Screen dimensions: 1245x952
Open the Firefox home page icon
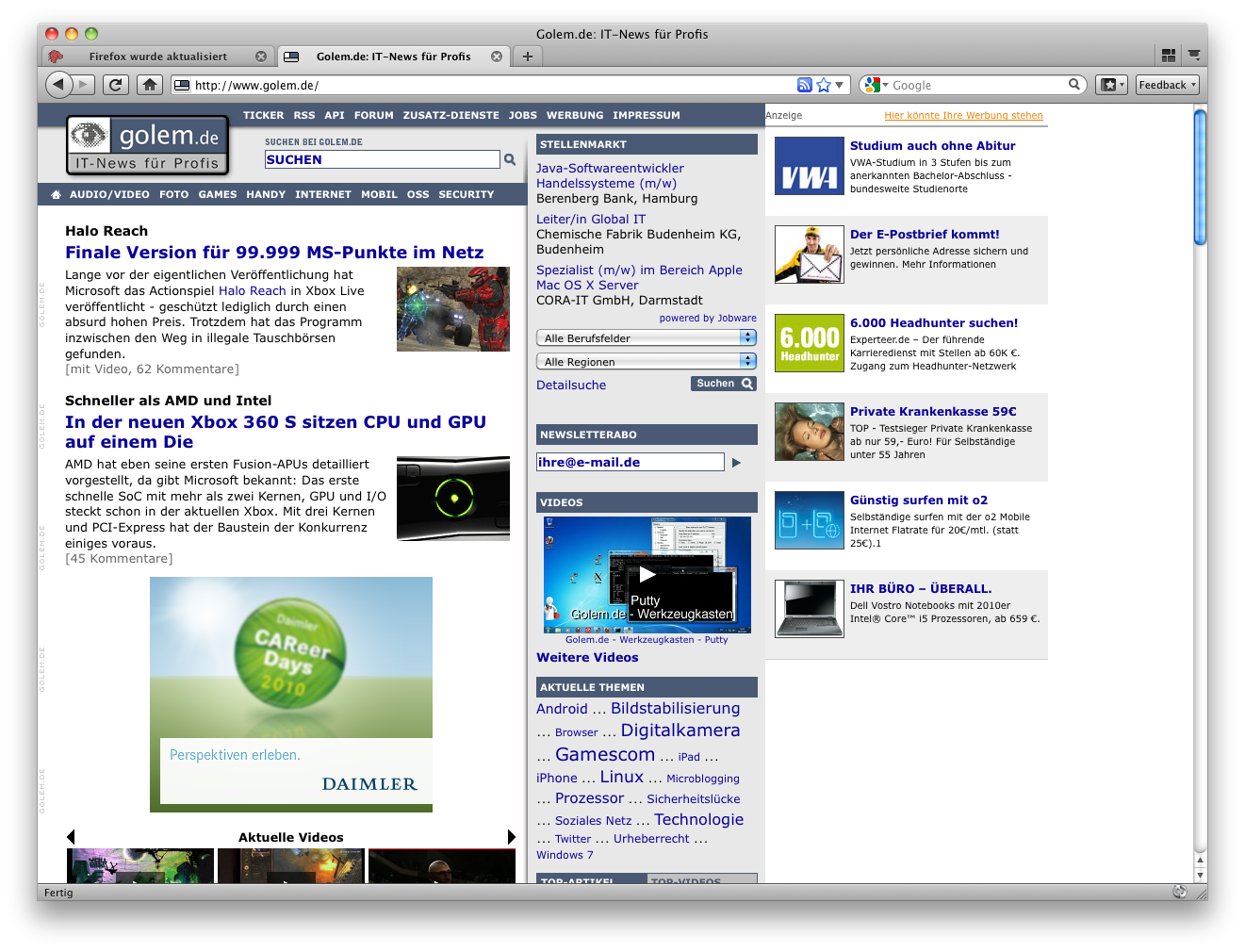tap(150, 84)
